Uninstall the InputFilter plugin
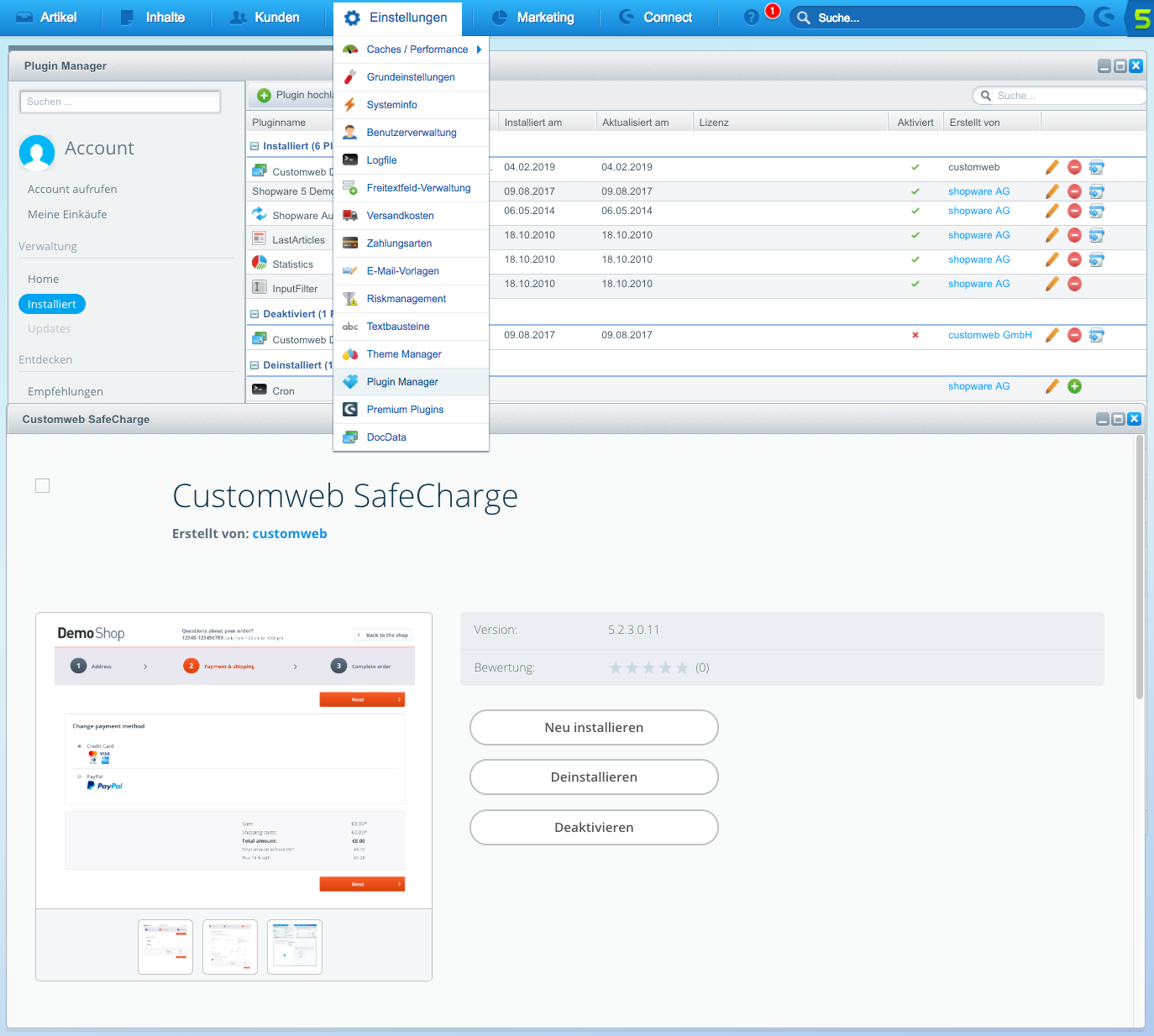1154x1036 pixels. point(1074,284)
